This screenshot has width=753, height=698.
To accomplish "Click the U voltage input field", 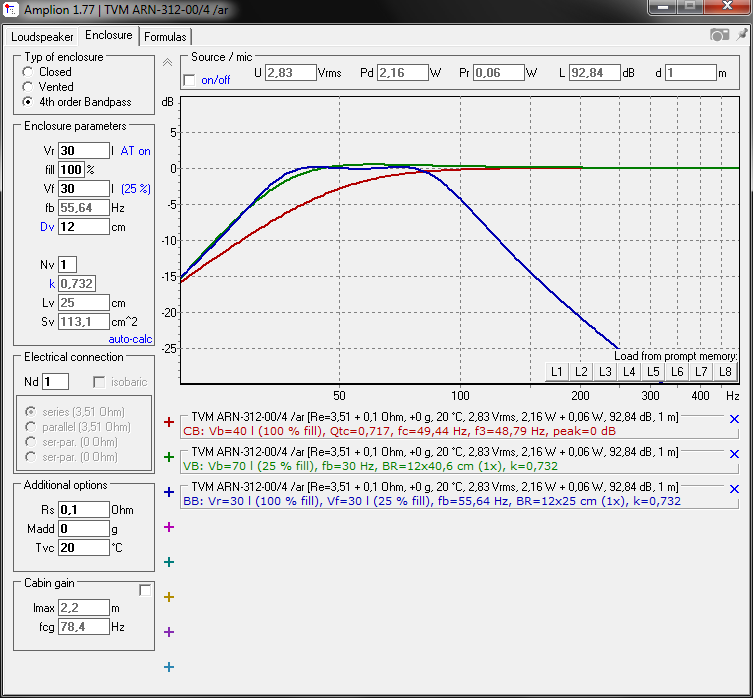I will click(291, 73).
